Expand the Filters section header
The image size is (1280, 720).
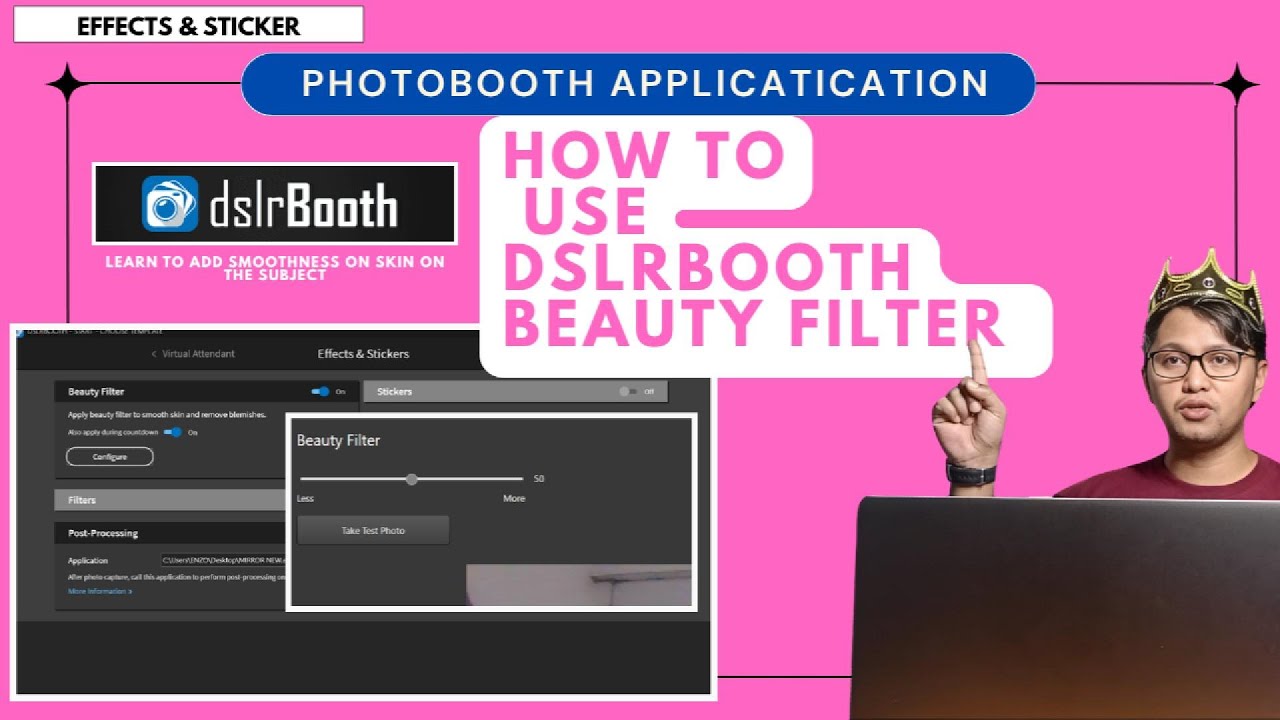[x=171, y=500]
